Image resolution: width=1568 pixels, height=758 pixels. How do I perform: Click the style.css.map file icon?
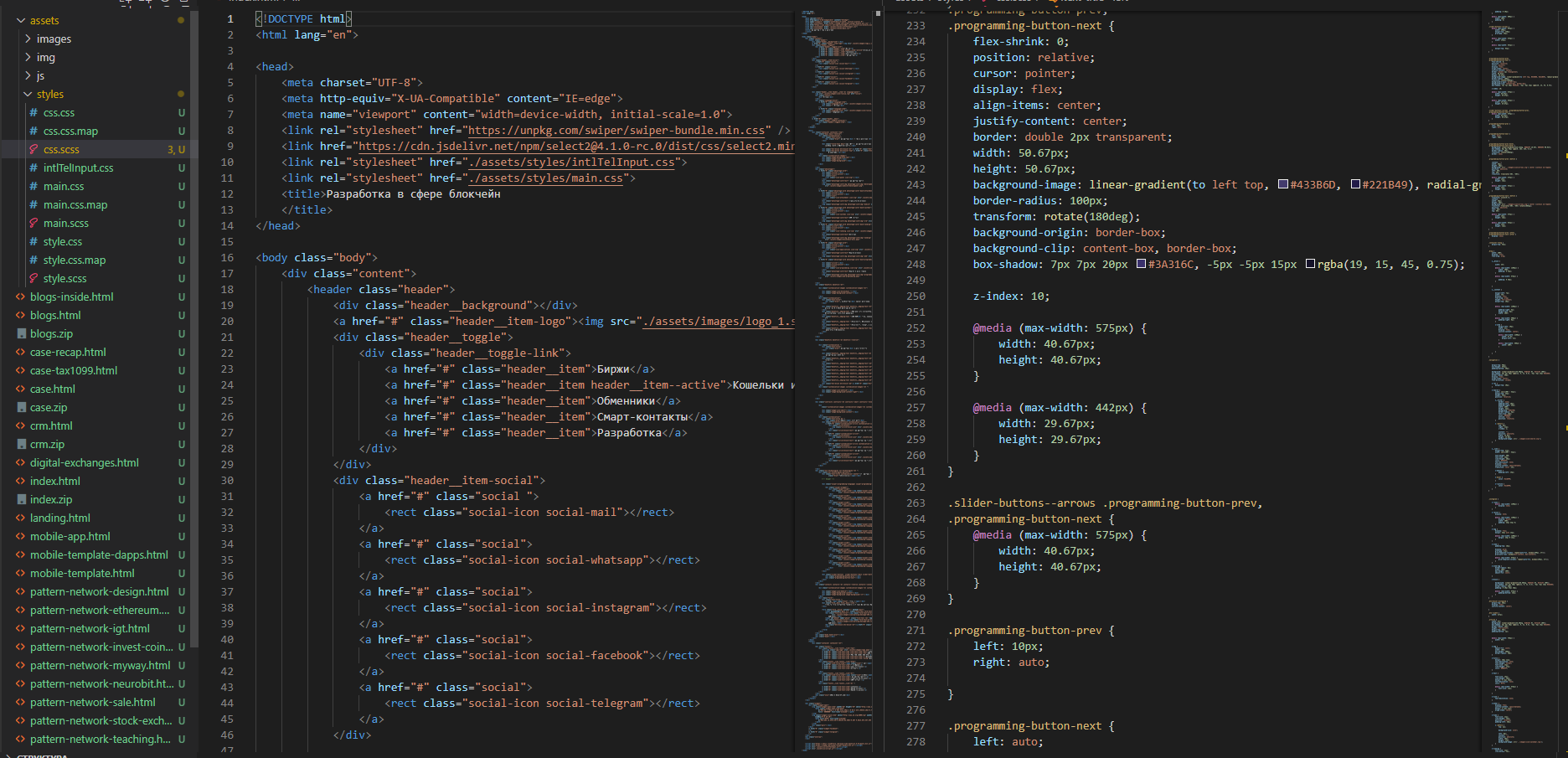coord(34,260)
